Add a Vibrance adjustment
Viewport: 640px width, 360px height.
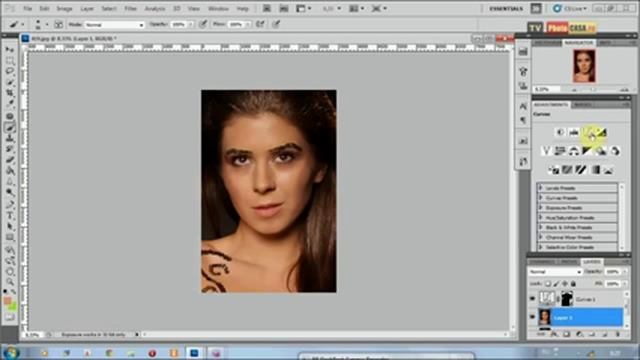[546, 151]
